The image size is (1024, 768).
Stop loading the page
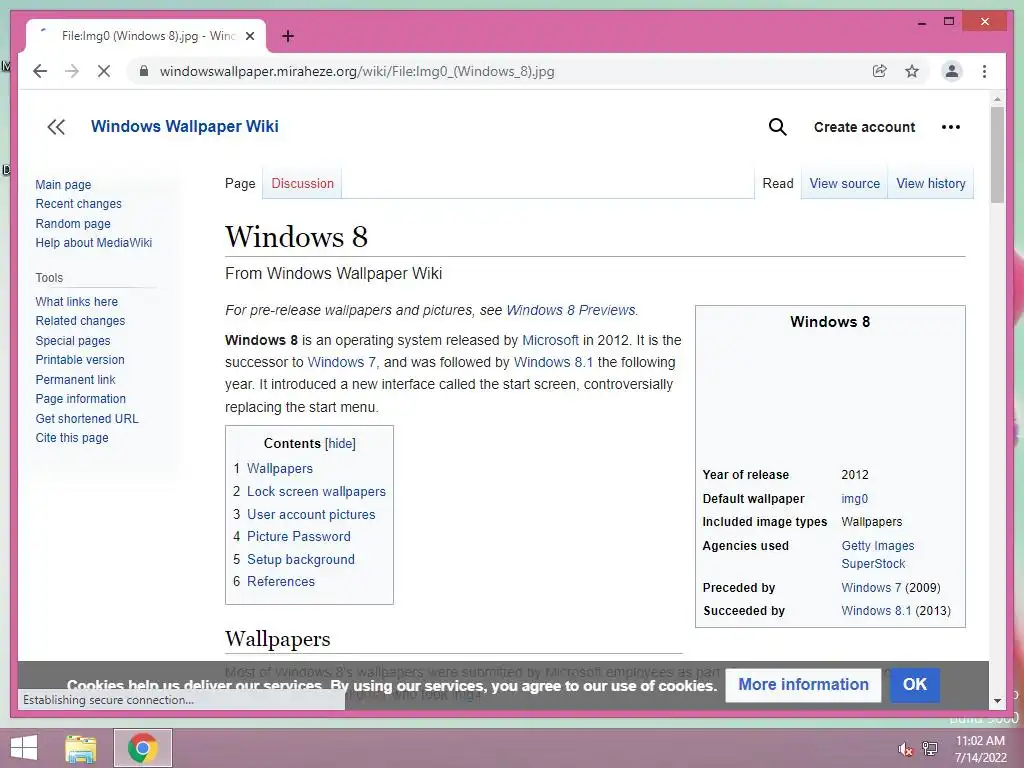104,71
